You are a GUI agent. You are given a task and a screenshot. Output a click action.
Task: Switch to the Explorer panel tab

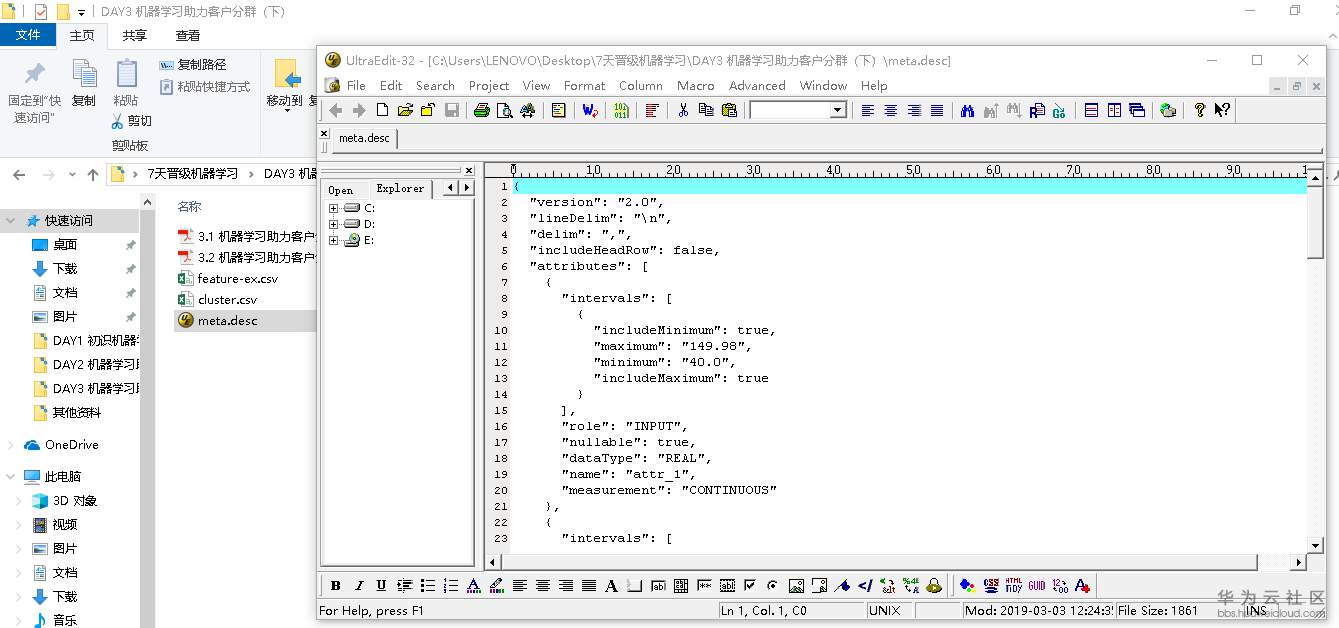click(x=399, y=189)
